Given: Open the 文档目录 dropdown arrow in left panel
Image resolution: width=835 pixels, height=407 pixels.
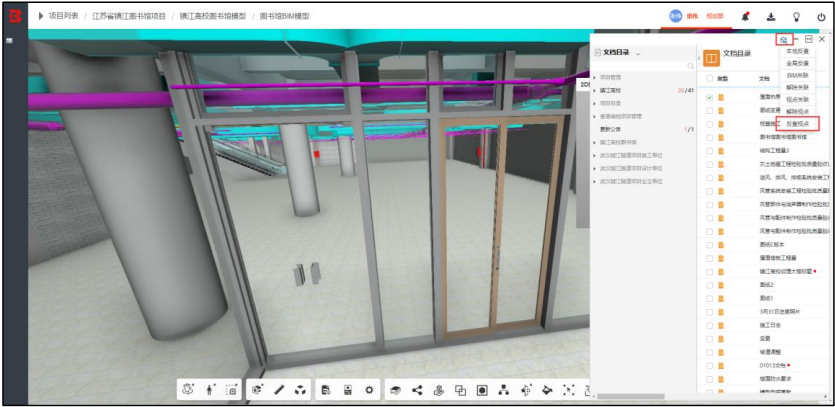Looking at the screenshot, I should tap(638, 53).
